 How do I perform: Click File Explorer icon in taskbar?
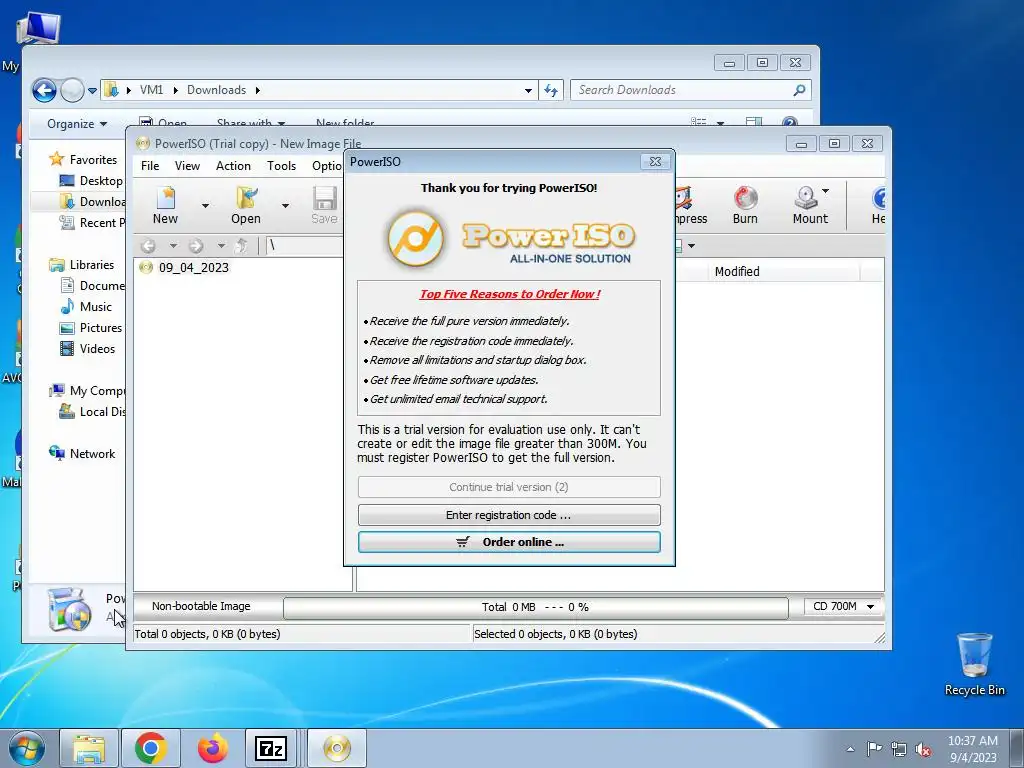(89, 748)
